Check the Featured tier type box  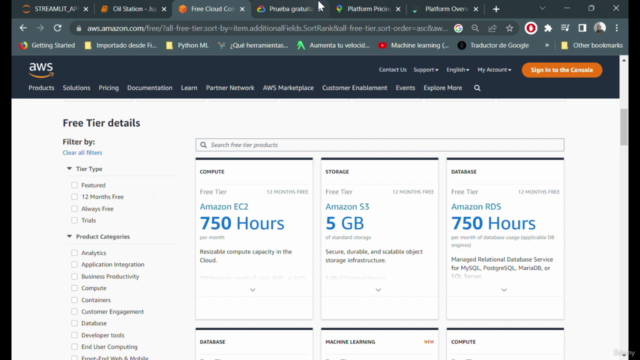pyautogui.click(x=74, y=185)
